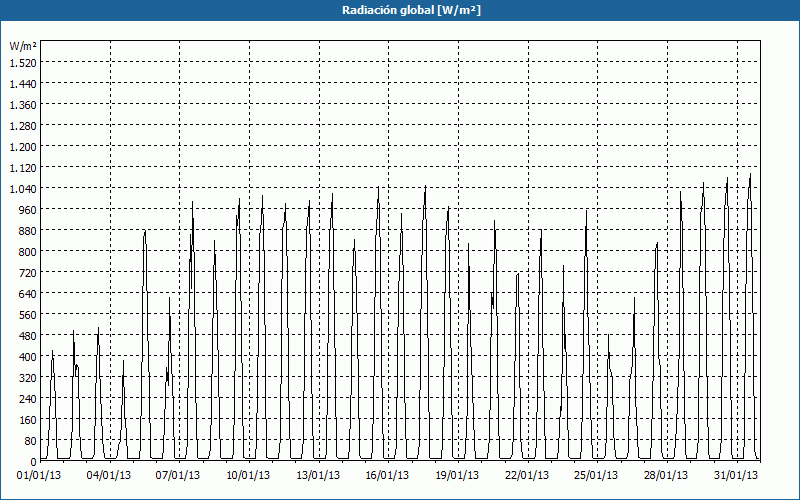Click the 25/01/13 date label
This screenshot has height=500, width=800.
pos(596,476)
